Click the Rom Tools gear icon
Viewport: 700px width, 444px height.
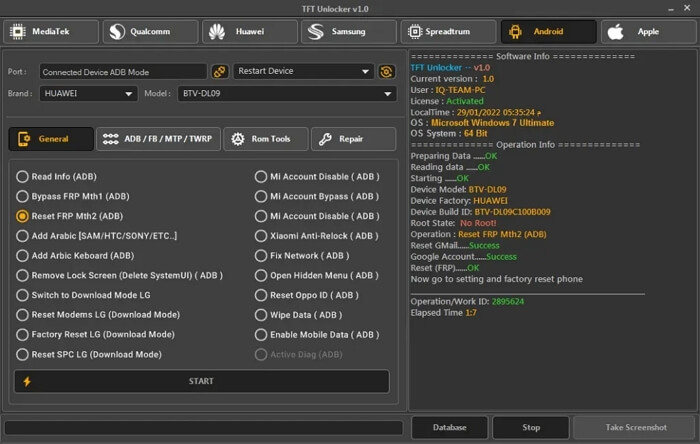tap(238, 139)
